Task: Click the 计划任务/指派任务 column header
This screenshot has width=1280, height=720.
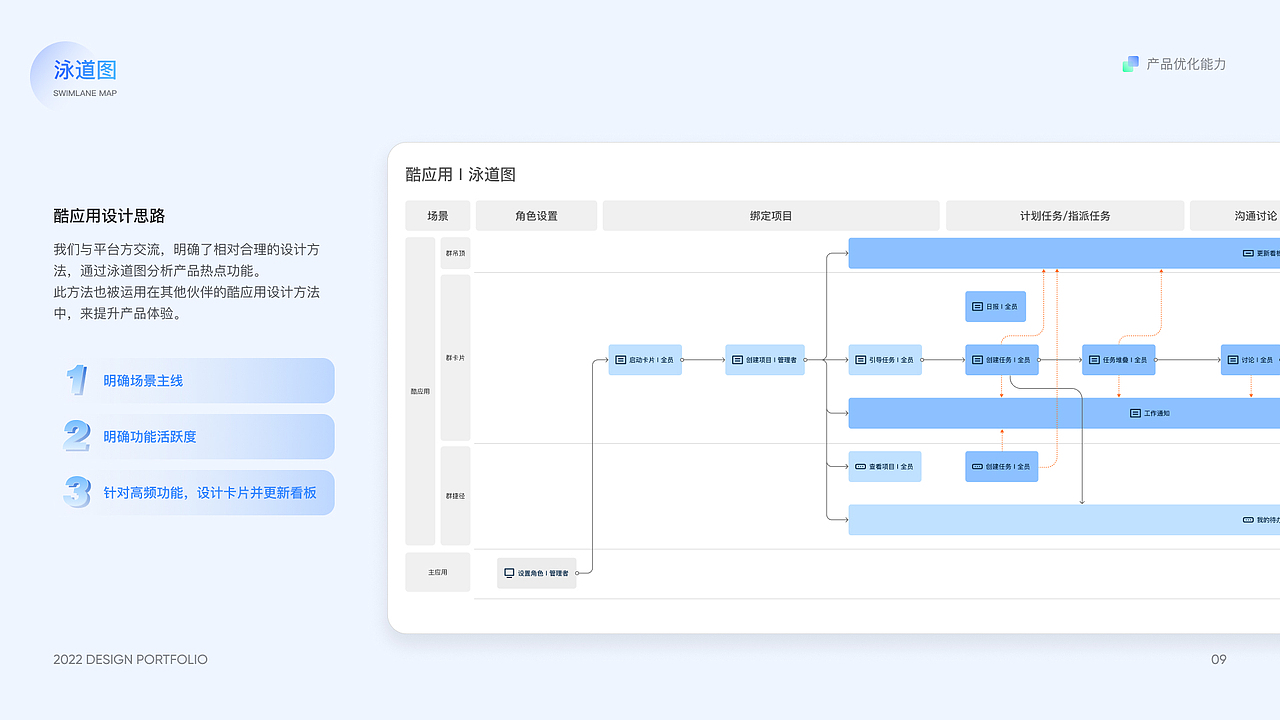Action: point(1065,216)
